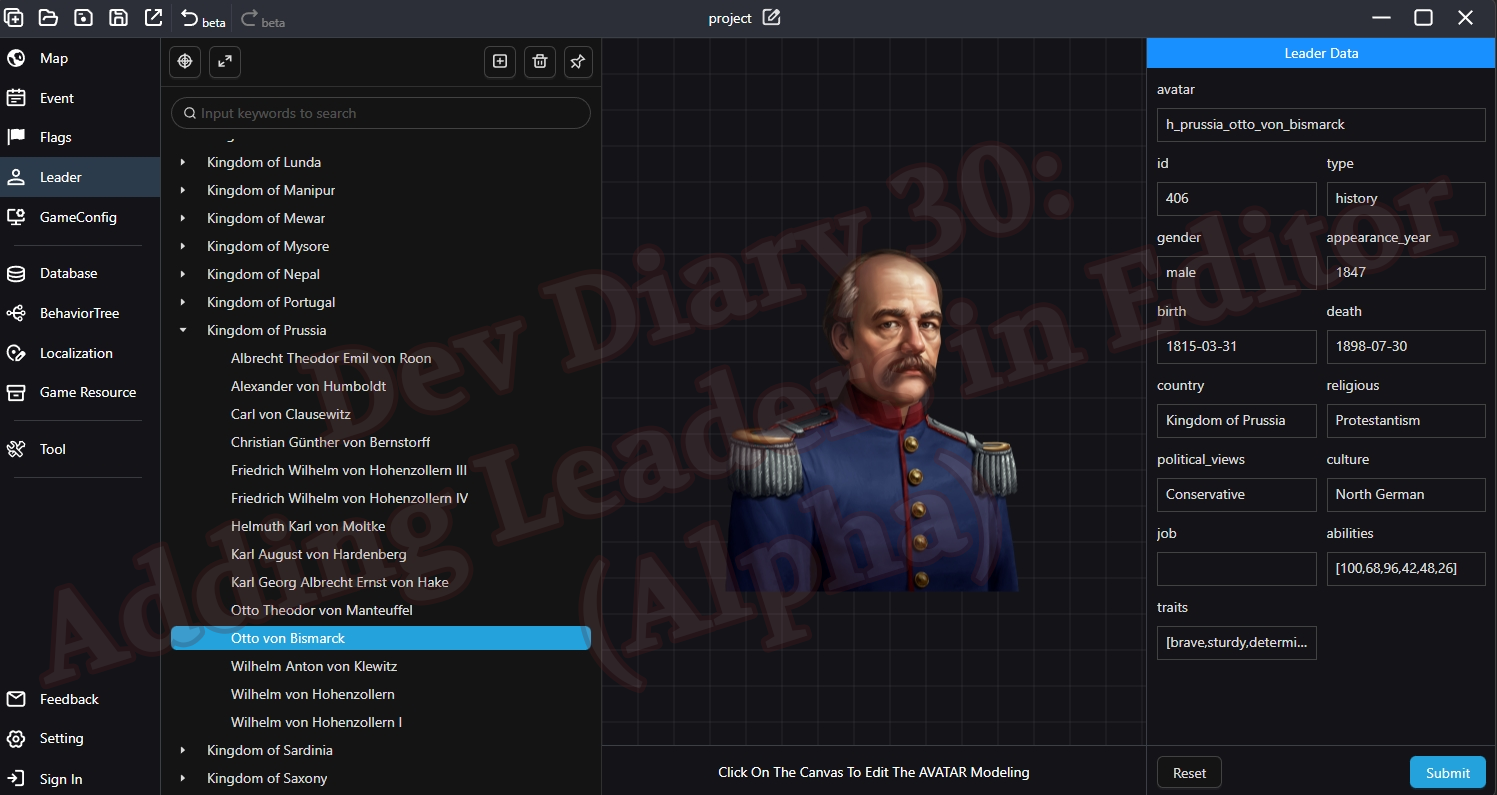This screenshot has height=795, width=1497.
Task: Open the BehaviorTree sidebar item
Action: tap(79, 313)
